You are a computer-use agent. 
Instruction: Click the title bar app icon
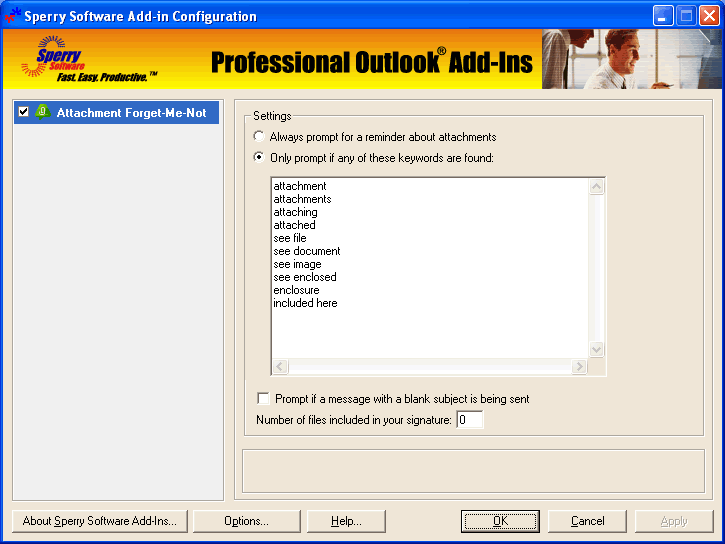pos(12,16)
